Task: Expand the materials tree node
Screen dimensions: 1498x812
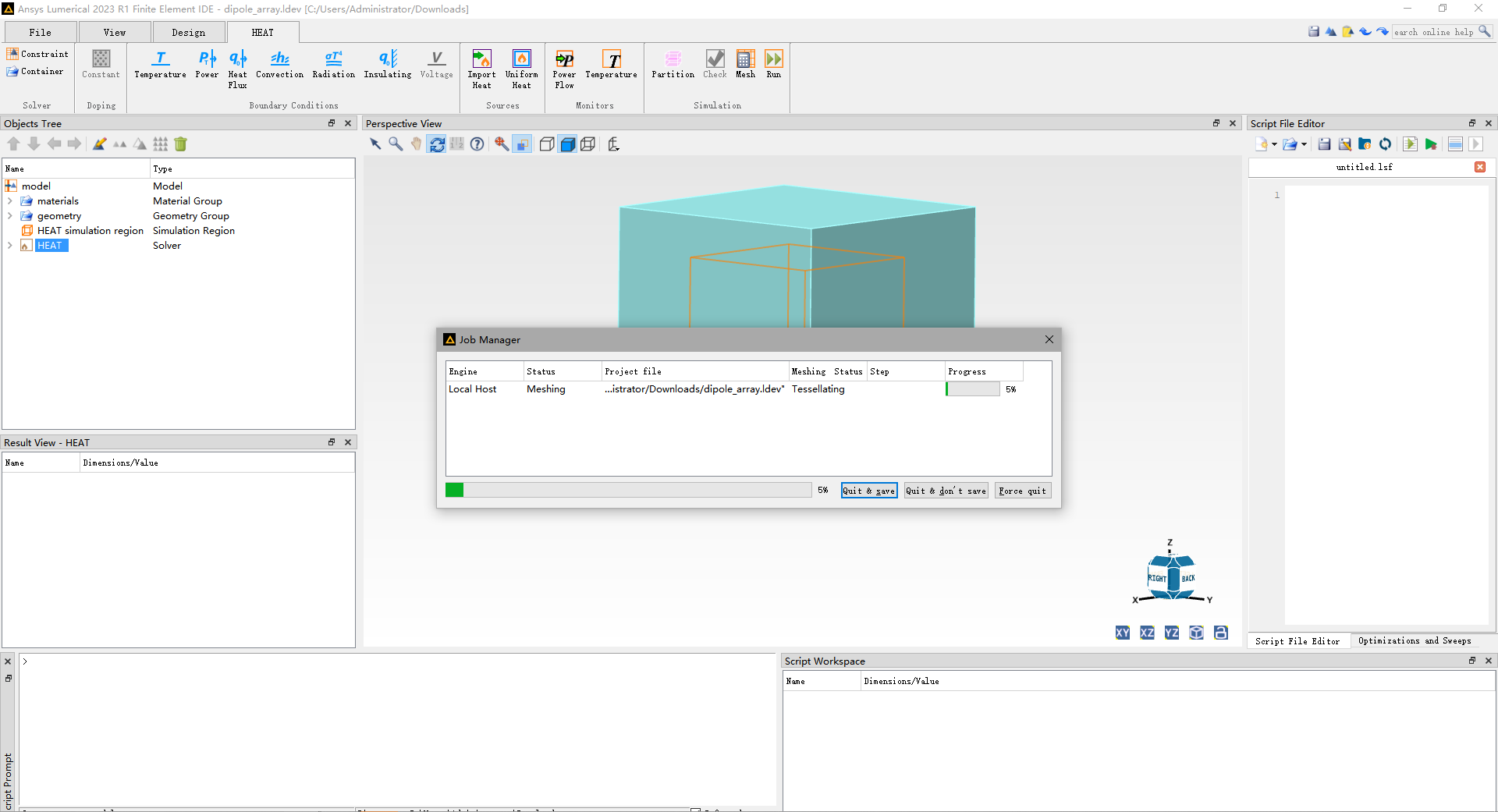Action: tap(9, 201)
